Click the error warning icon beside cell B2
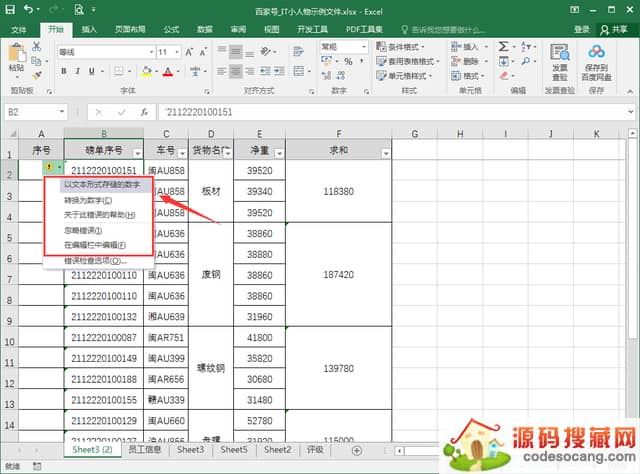Screen dimensions: 640x474 pos(49,168)
